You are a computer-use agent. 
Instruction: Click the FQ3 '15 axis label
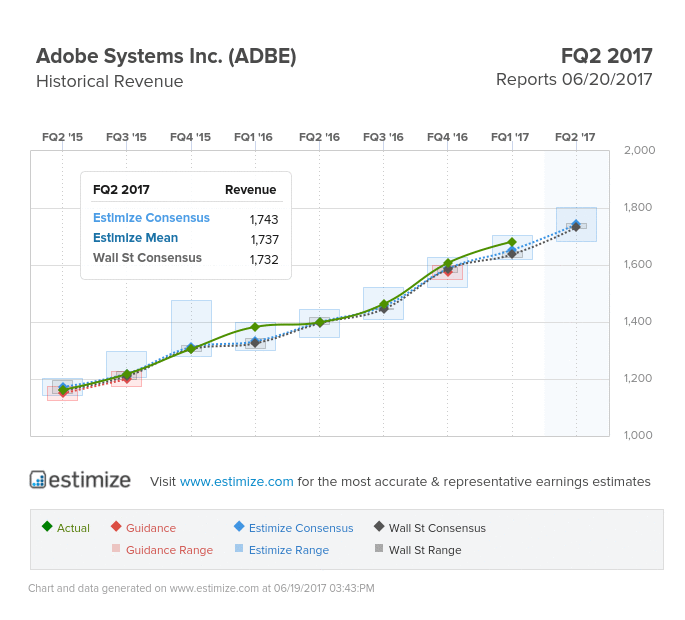[126, 137]
